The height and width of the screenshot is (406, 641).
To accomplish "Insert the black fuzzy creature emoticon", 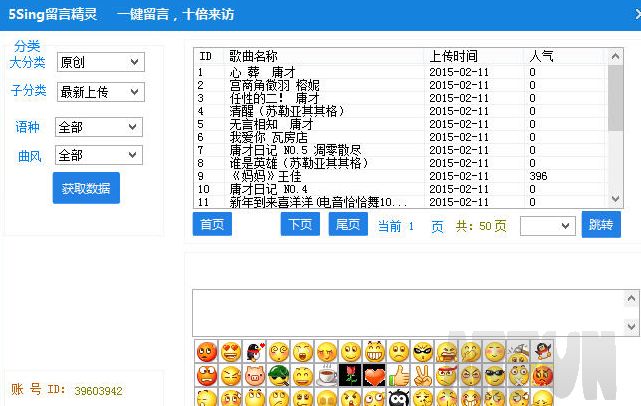I will [x=399, y=397].
